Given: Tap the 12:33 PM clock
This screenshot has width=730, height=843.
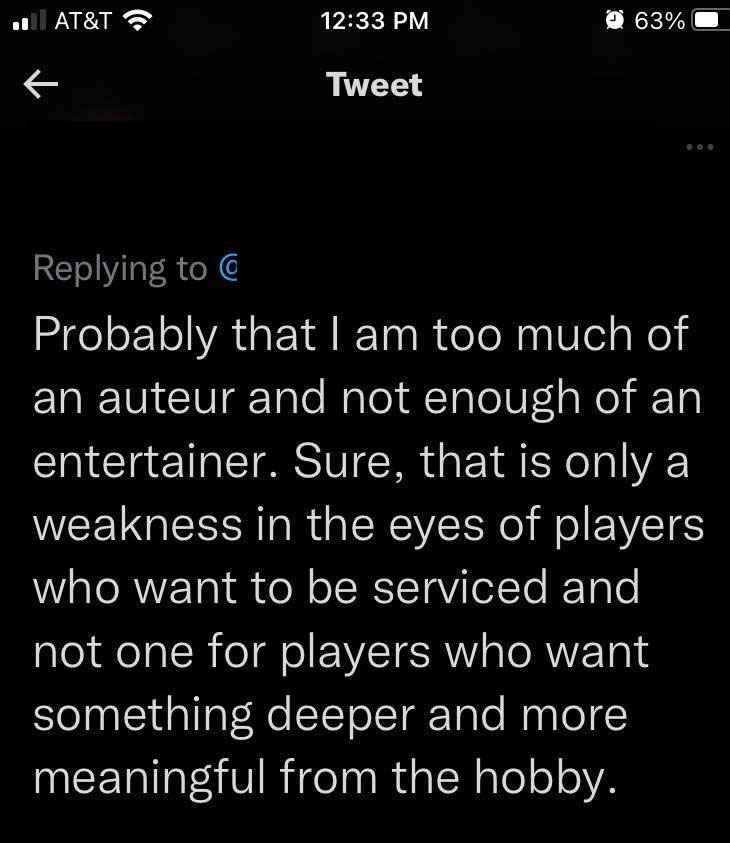Looking at the screenshot, I should 375,20.
